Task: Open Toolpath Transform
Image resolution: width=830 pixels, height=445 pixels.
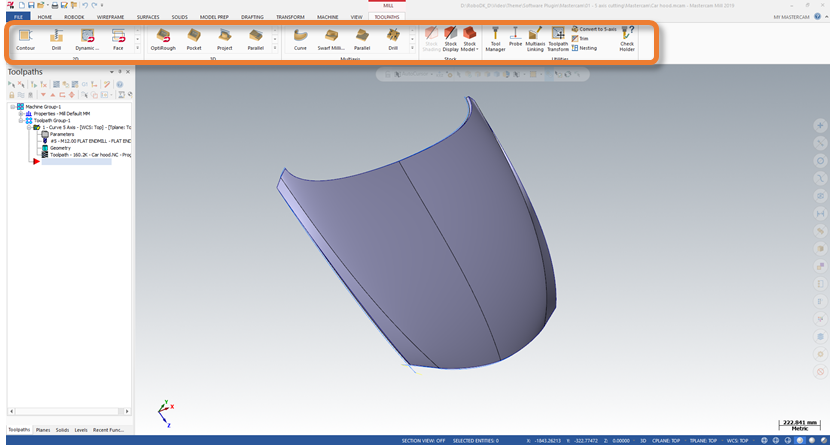Action: coord(558,39)
